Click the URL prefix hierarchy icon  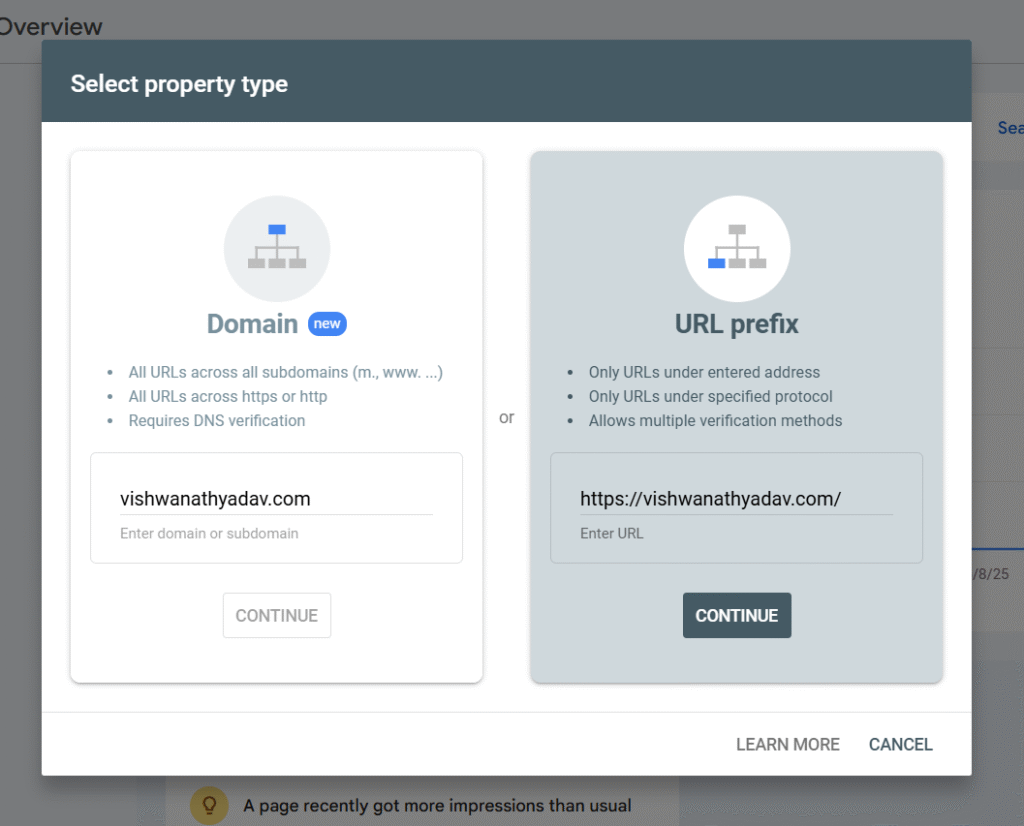737,248
